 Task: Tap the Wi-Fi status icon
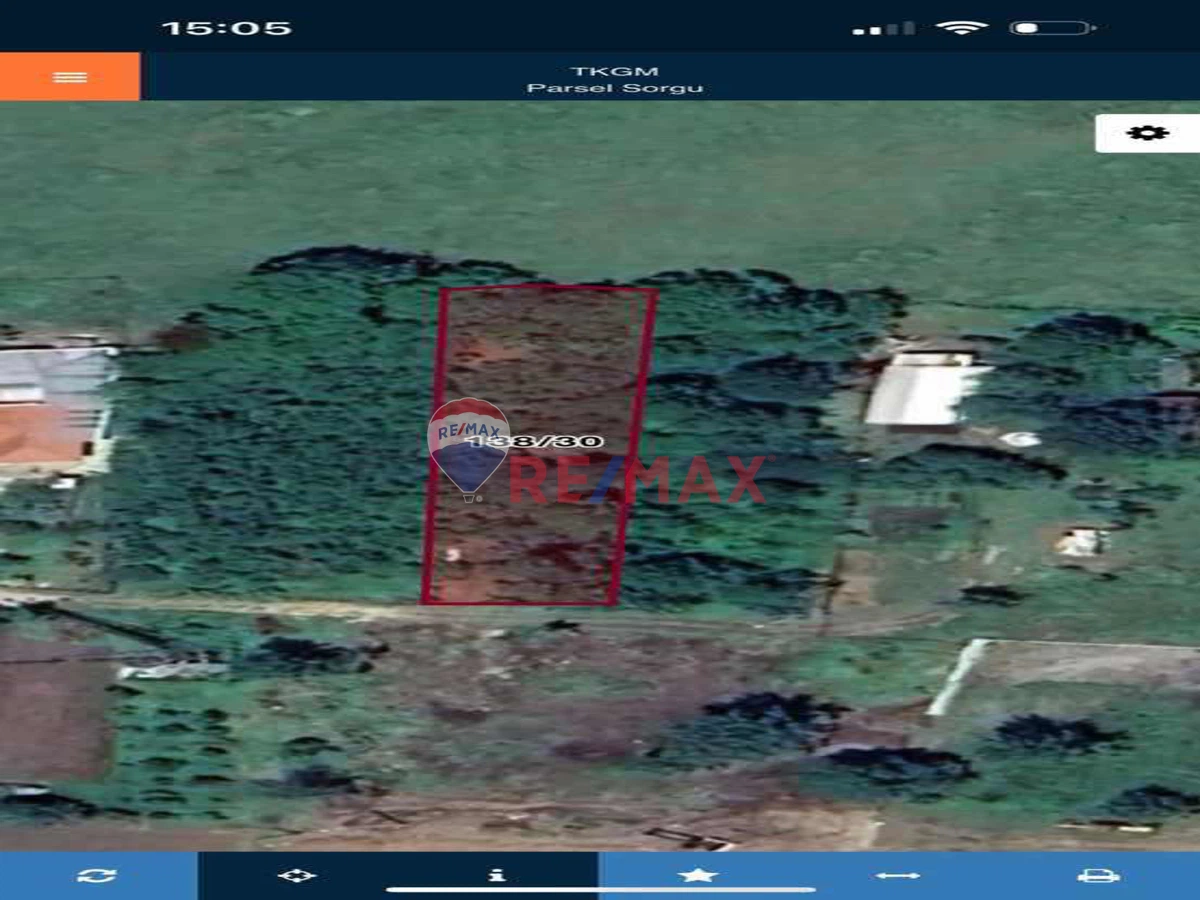coord(961,28)
